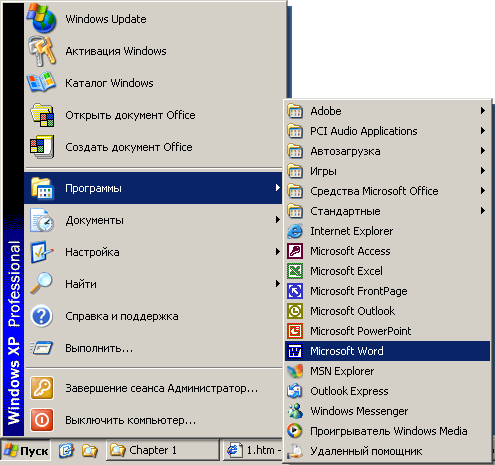Click the Создать документ Office label
Image resolution: width=495 pixels, height=465 pixels.
pos(129,147)
